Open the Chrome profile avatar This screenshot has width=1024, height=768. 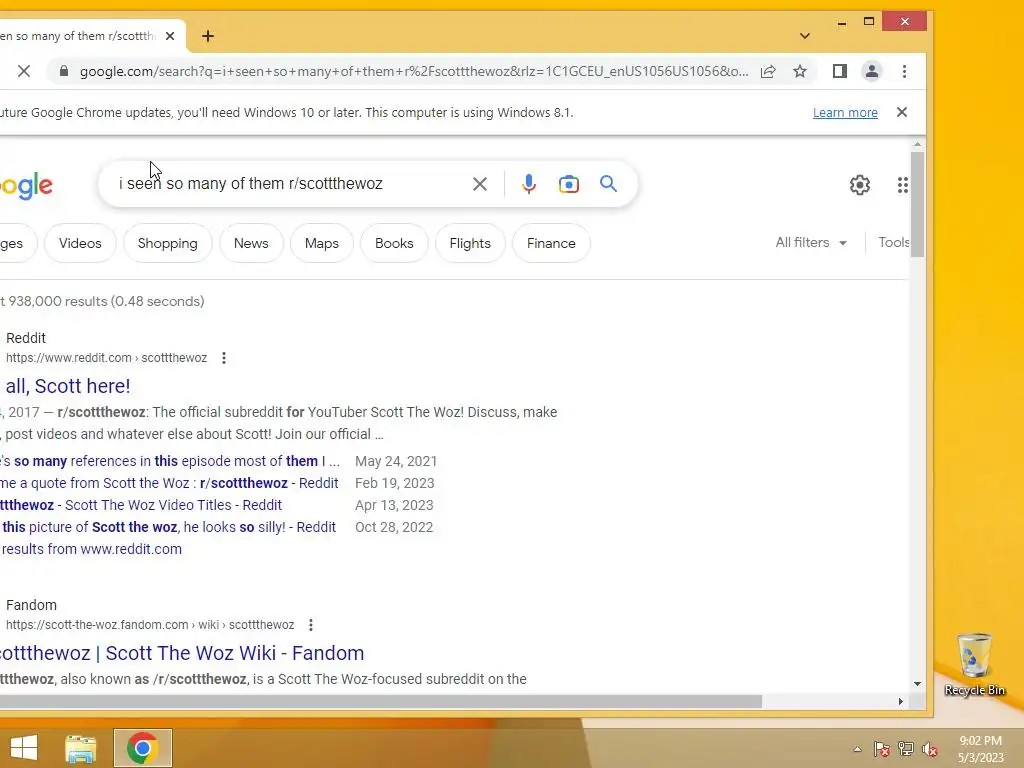pyautogui.click(x=872, y=71)
